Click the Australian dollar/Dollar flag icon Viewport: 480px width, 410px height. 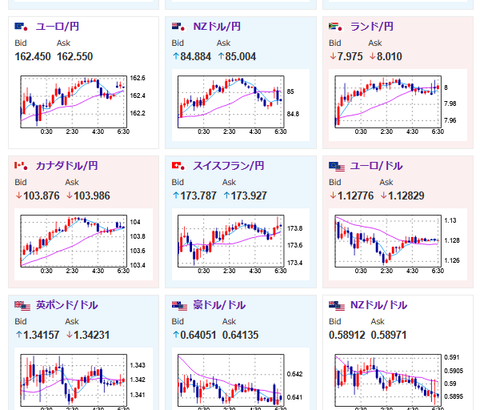(179, 305)
